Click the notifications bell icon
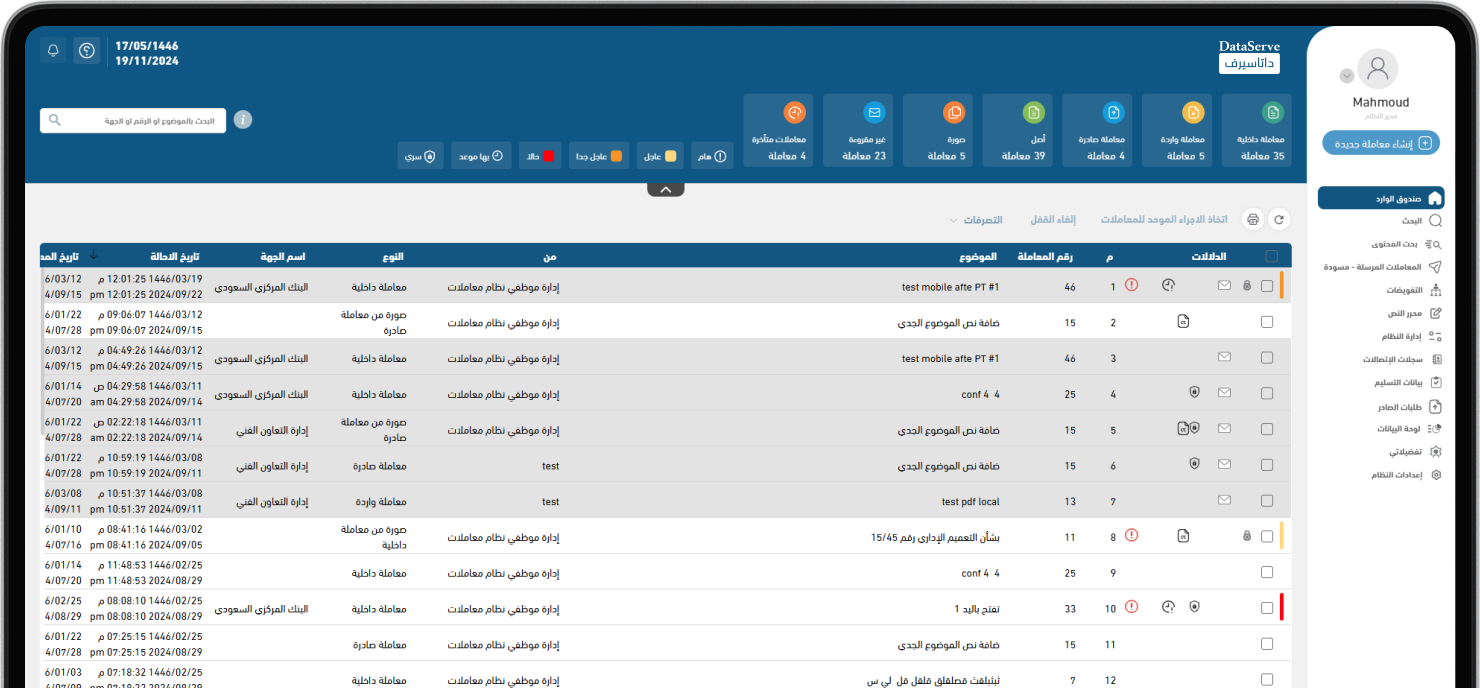Screen dimensions: 1480x688 (x=53, y=51)
